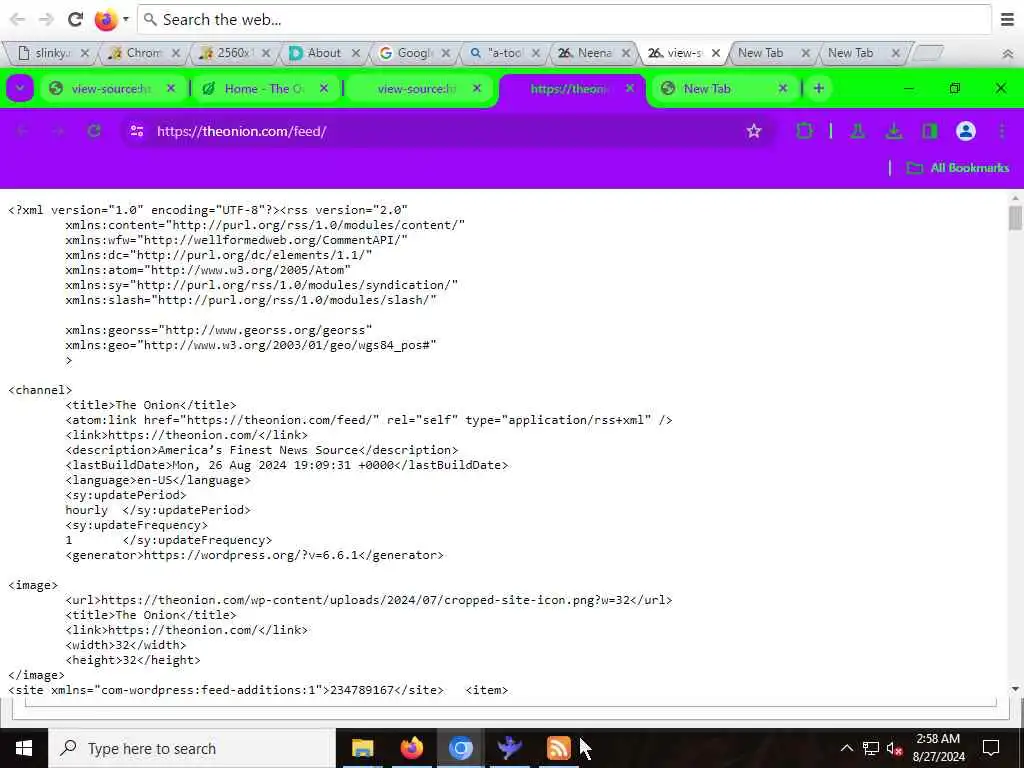Click the 'America's Finest News Source' description

tap(262, 450)
